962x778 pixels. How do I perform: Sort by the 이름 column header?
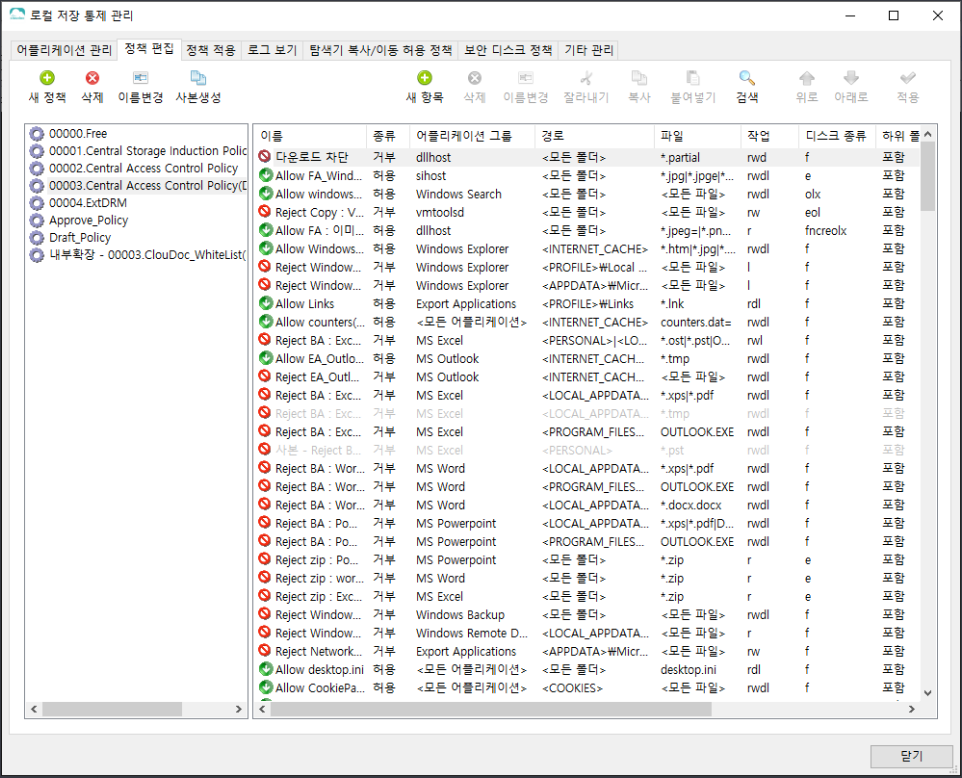[310, 136]
